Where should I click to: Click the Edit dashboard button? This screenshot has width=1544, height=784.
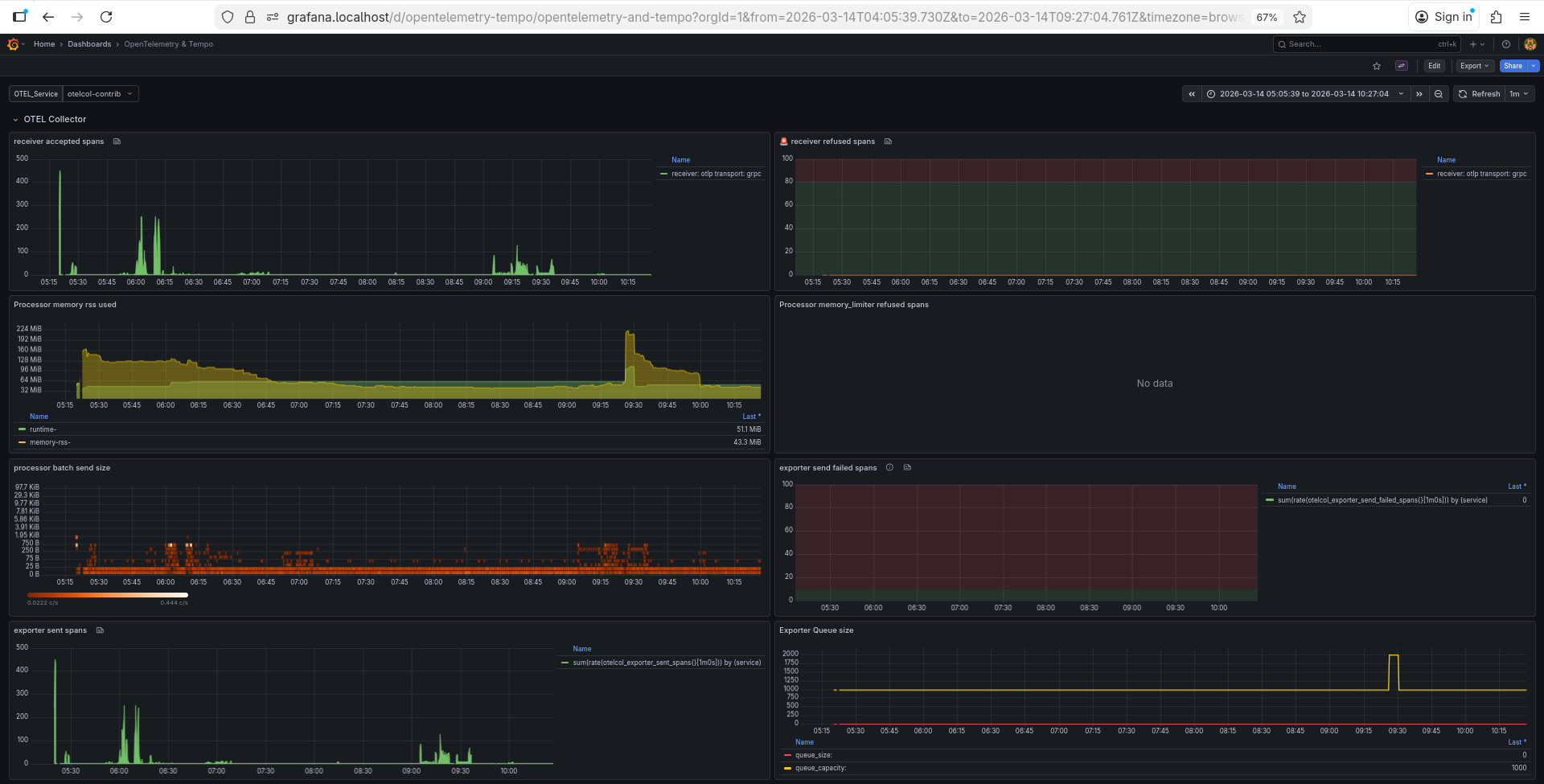1434,66
